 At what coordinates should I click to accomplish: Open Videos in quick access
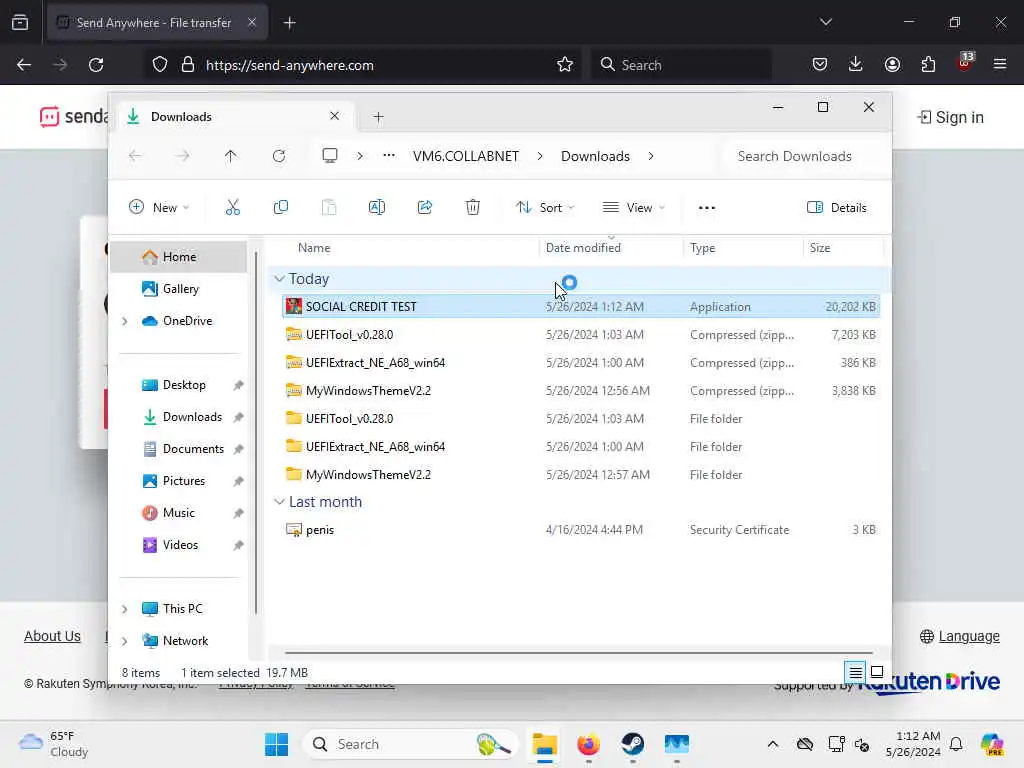[x=179, y=545]
